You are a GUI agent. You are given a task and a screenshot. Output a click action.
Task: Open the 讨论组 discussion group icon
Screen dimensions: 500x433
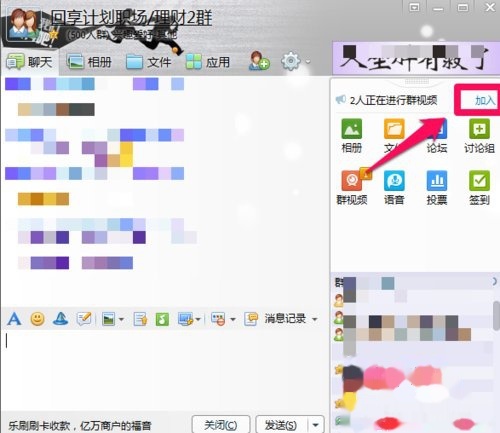(479, 135)
